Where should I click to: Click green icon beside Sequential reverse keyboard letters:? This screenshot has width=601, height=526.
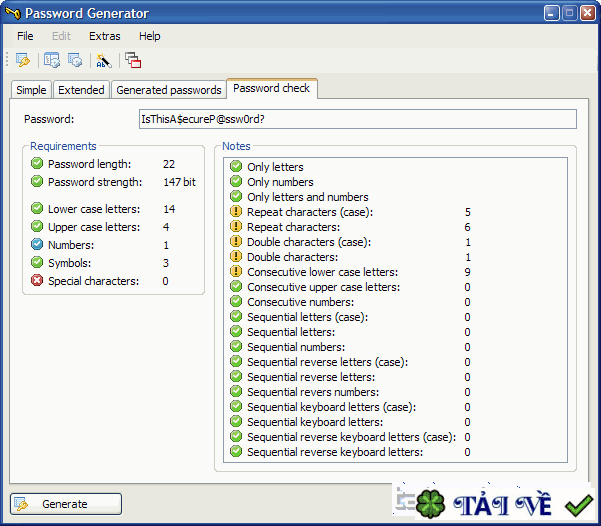click(236, 452)
